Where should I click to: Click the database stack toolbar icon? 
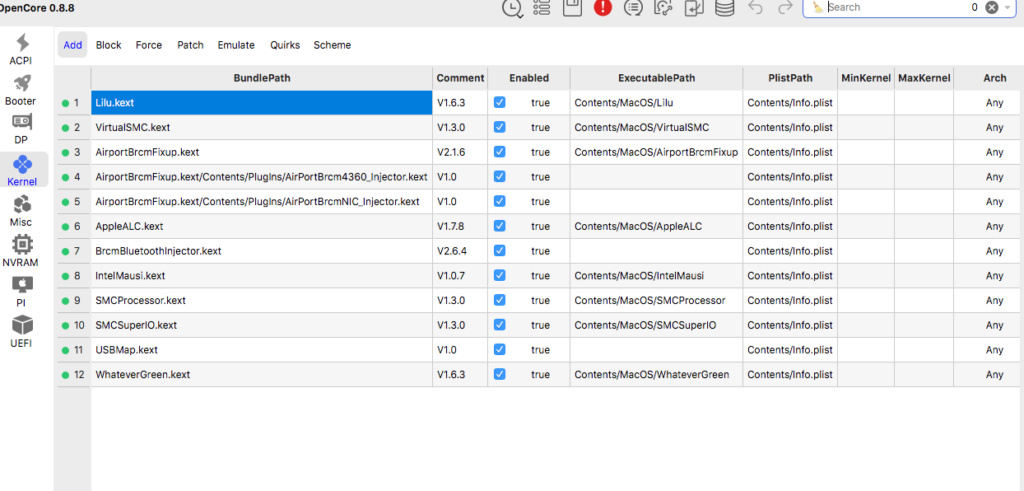click(725, 7)
